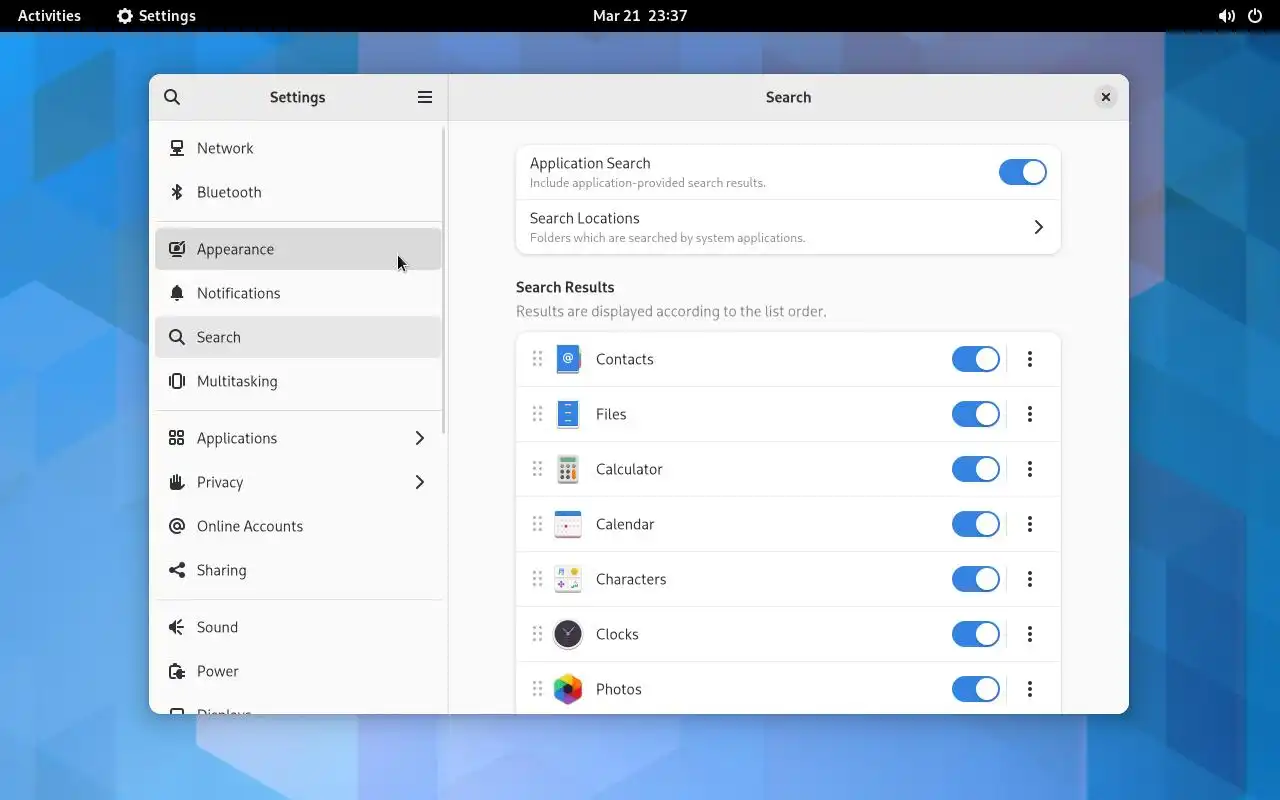Click the Clocks app icon
Viewport: 1280px width, 800px height.
tap(568, 634)
